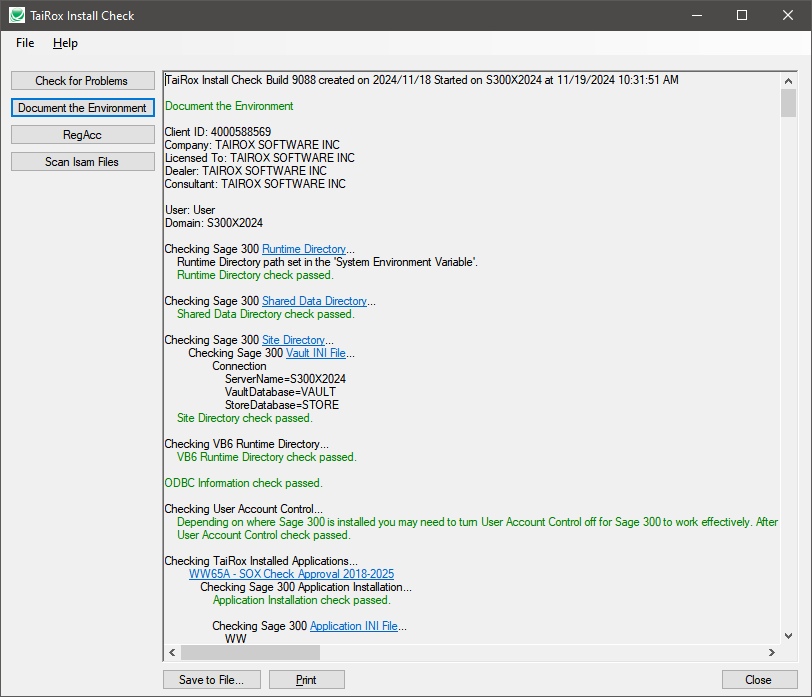Click the horizontal scrollbar thumb

click(250, 652)
